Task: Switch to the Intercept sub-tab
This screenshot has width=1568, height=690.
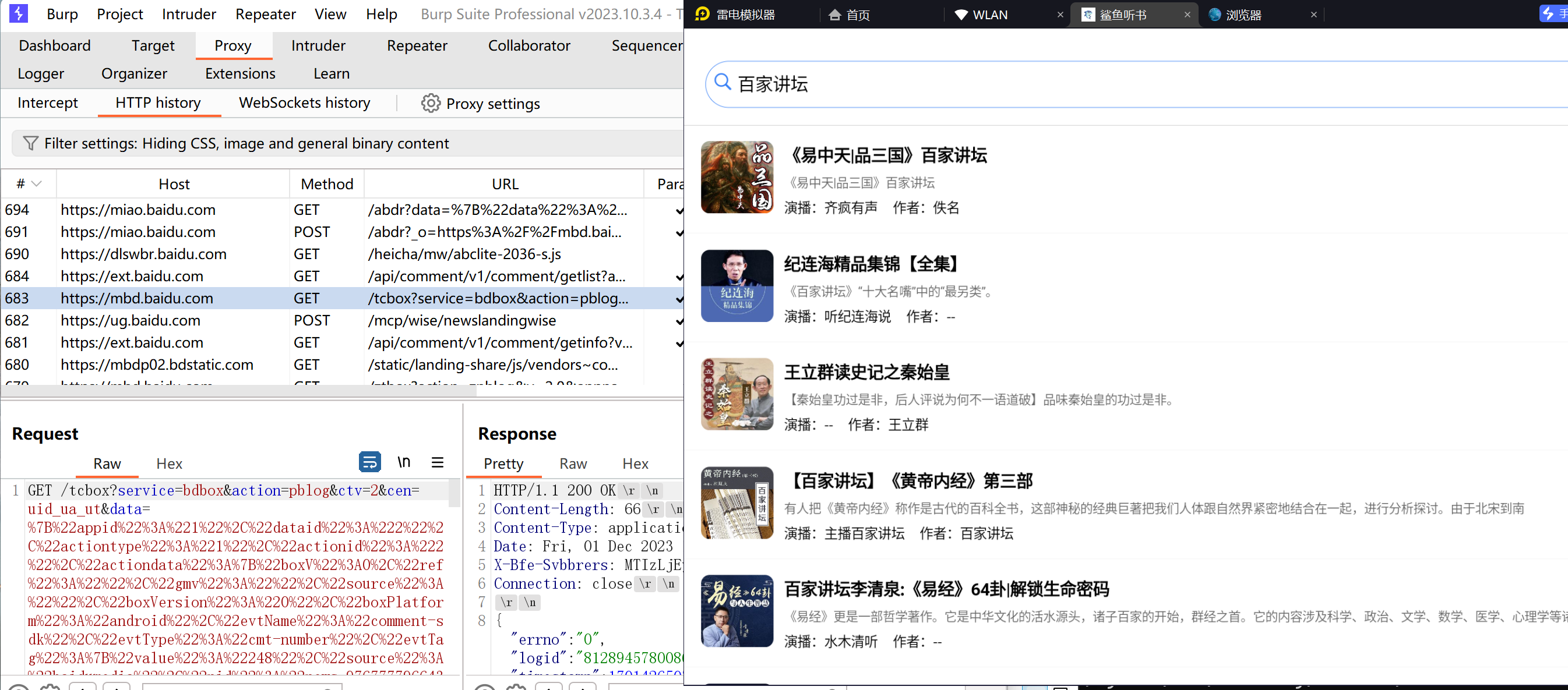Action: tap(47, 103)
